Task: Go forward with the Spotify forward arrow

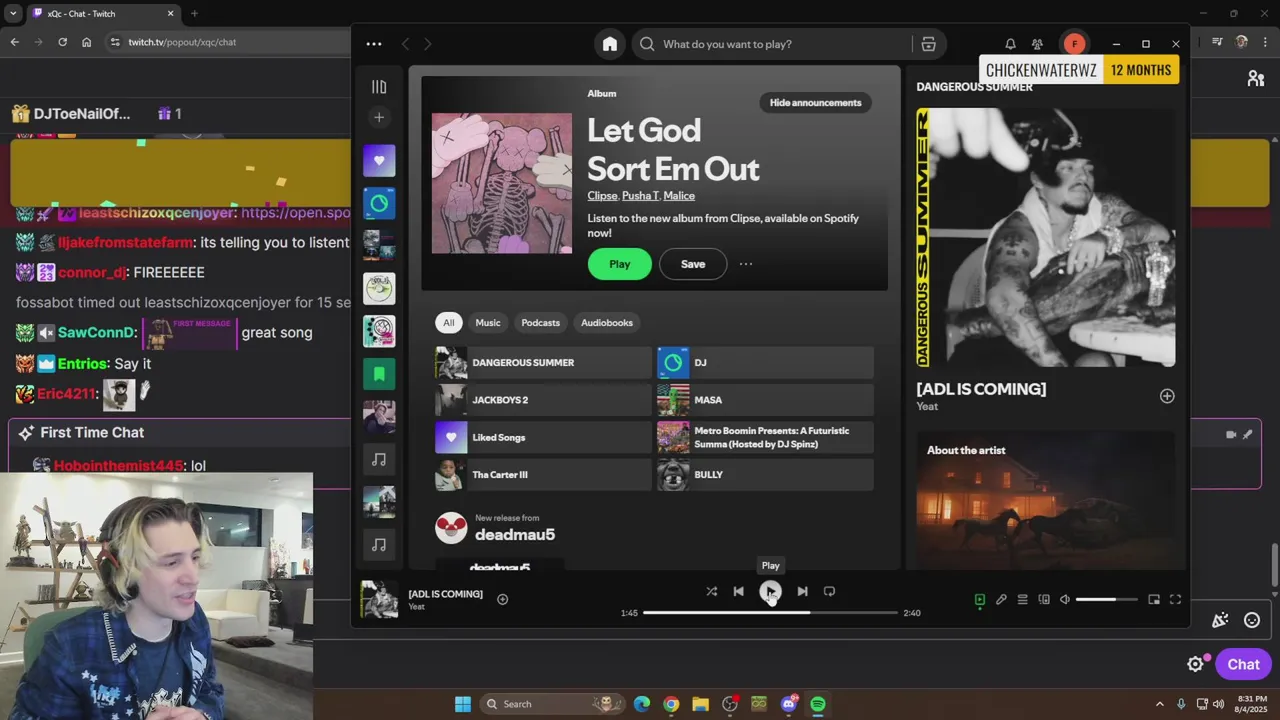Action: click(428, 44)
